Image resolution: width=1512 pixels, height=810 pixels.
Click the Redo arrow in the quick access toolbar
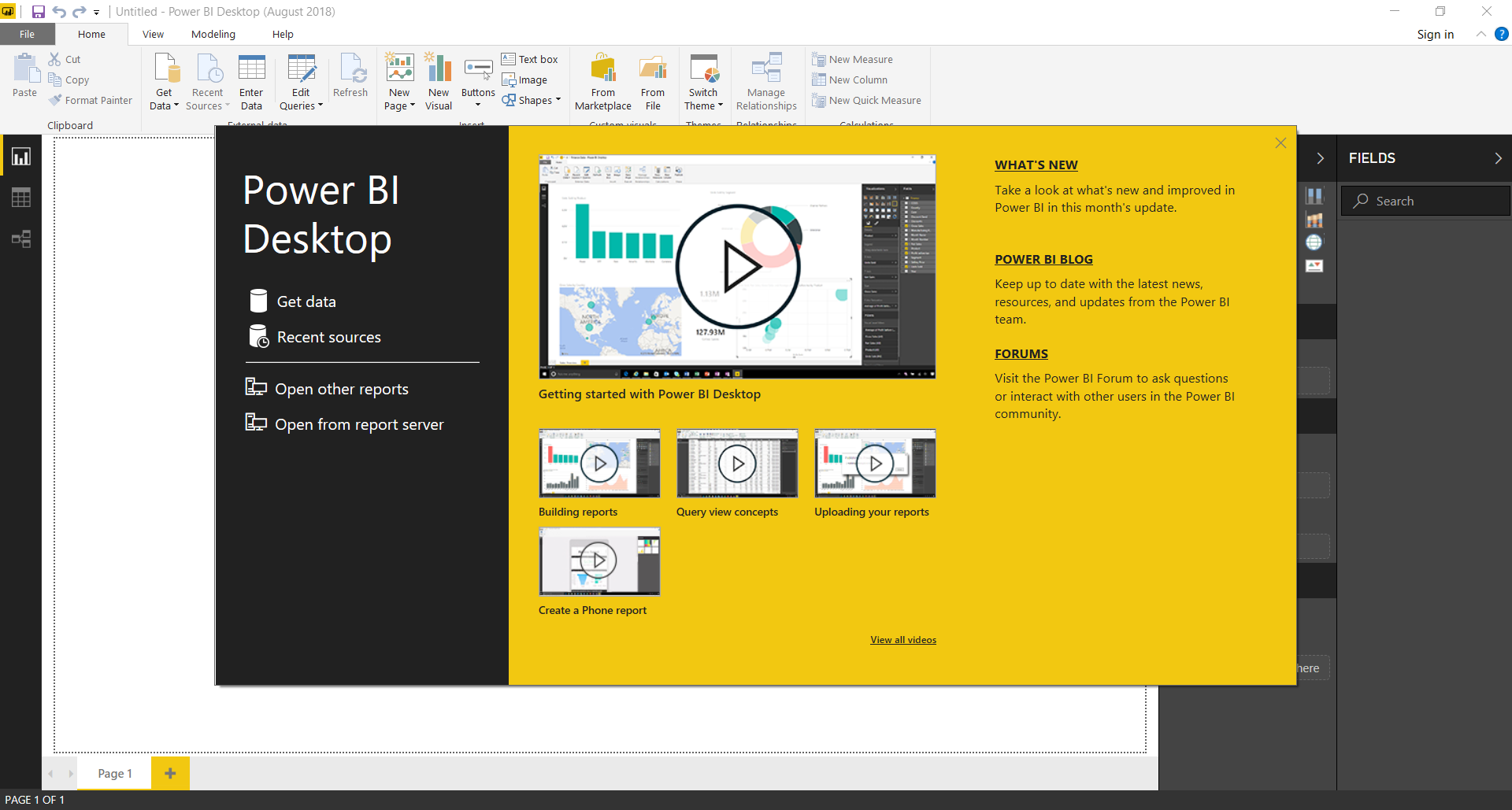[x=79, y=12]
